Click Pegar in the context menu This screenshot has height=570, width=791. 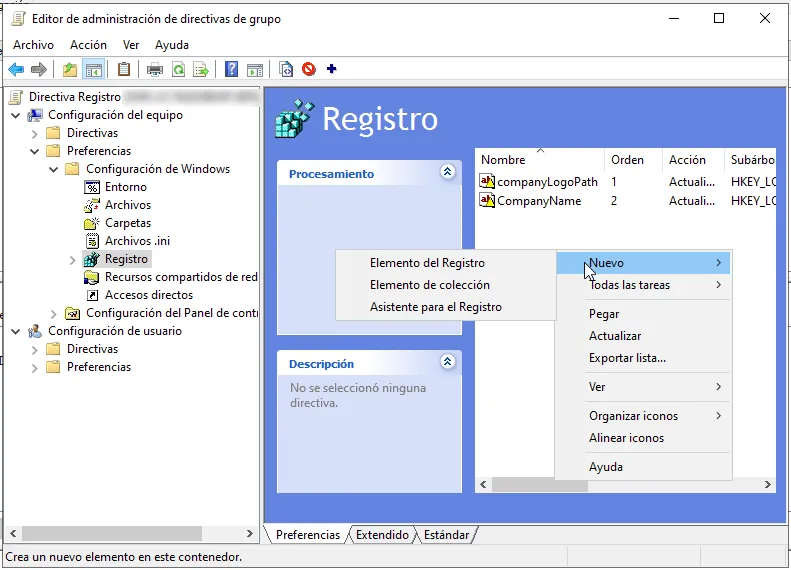pos(644,314)
